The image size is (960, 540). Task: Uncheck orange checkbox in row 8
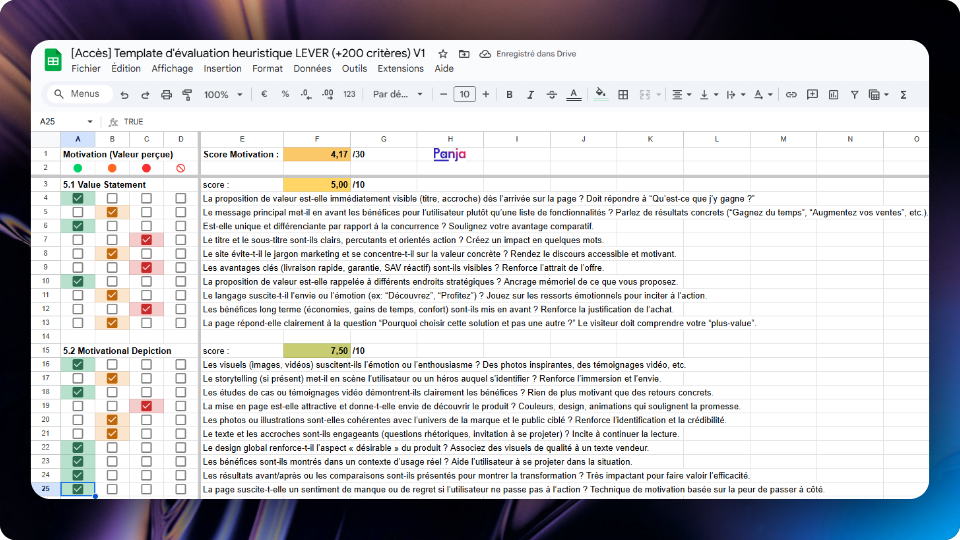click(112, 253)
